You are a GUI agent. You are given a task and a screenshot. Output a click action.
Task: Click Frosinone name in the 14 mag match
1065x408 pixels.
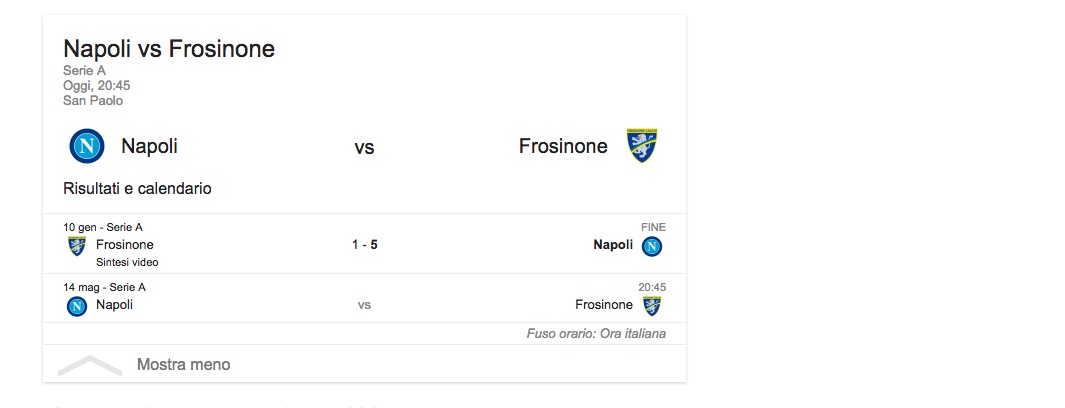point(604,305)
